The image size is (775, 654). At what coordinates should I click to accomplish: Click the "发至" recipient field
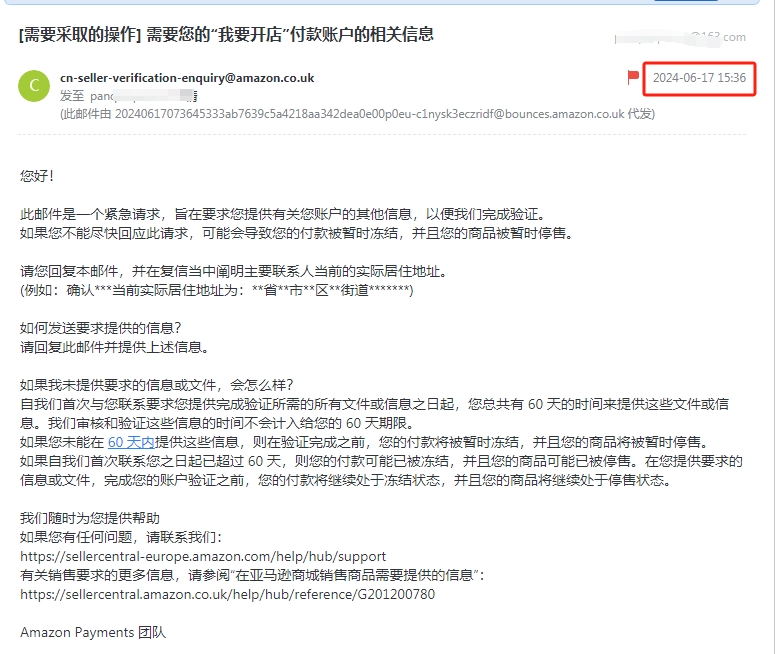coord(129,95)
